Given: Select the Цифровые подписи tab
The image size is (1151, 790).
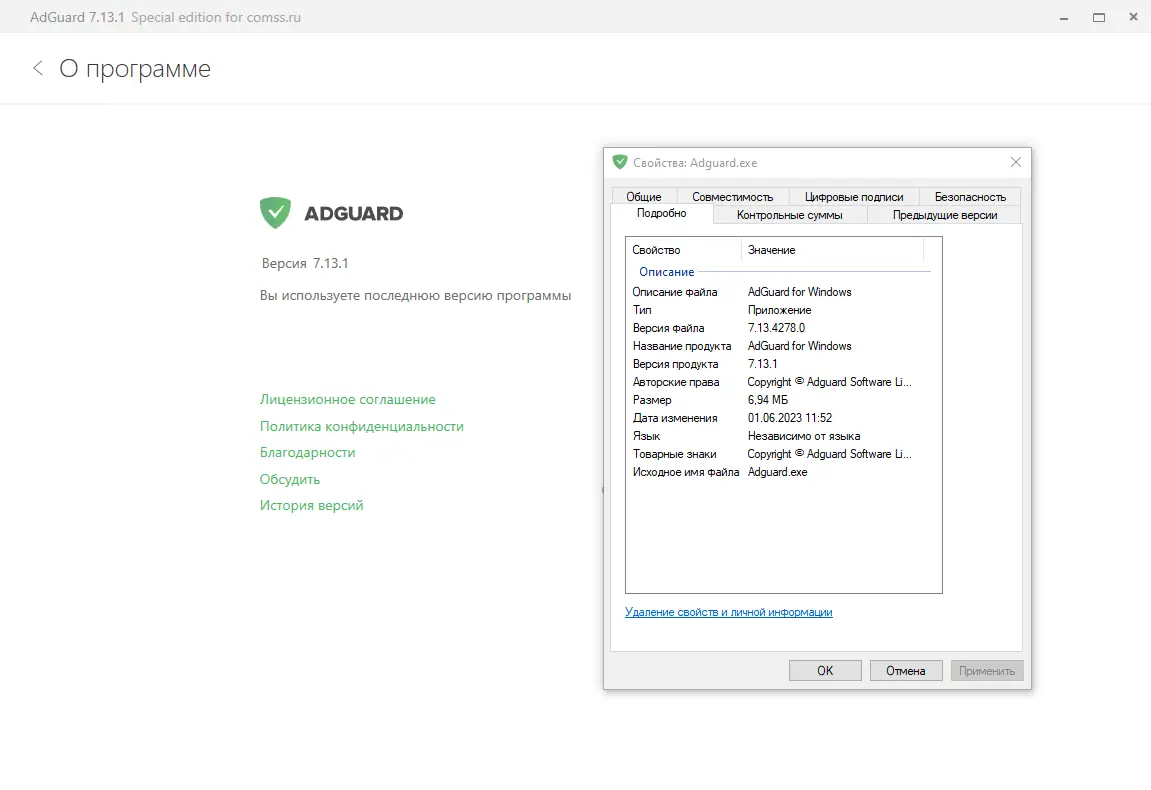Looking at the screenshot, I should coord(854,196).
